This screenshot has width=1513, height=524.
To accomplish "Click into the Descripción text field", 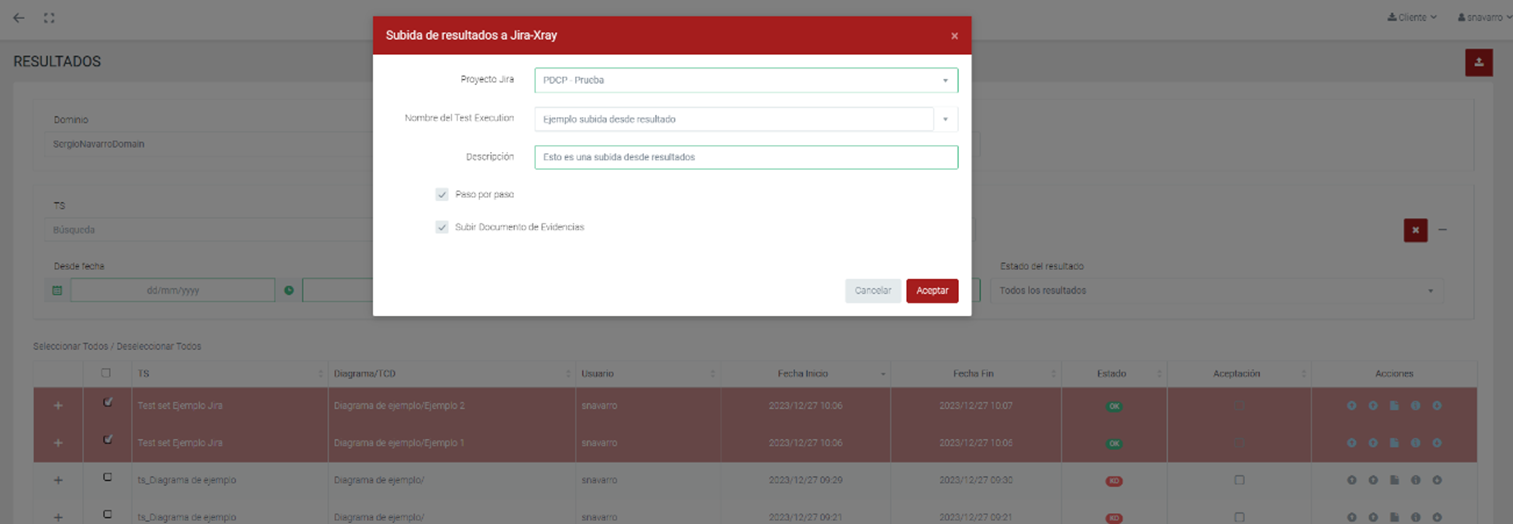I will pos(745,158).
